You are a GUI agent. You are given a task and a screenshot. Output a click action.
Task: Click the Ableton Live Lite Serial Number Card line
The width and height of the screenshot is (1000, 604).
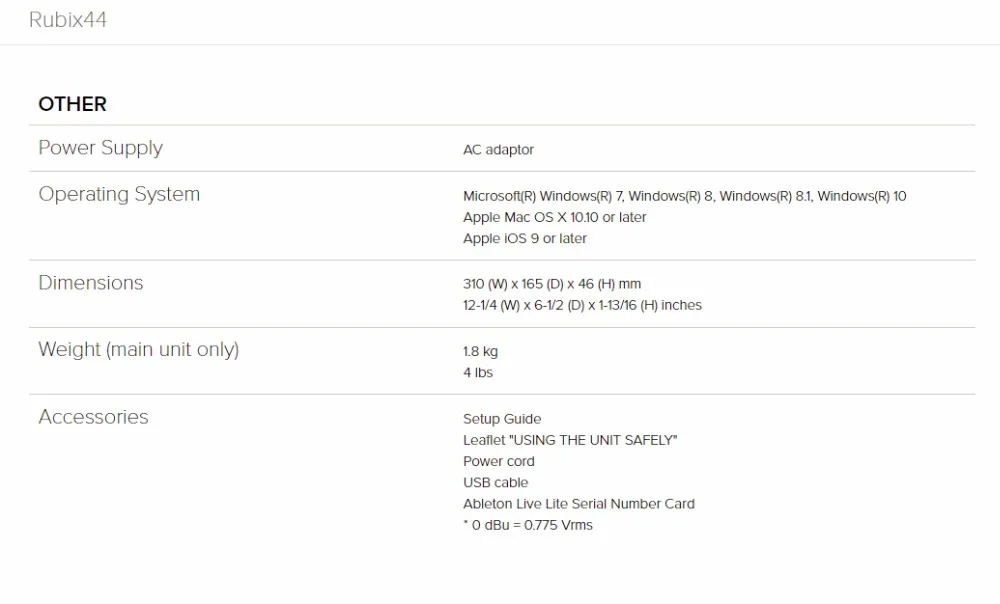578,504
